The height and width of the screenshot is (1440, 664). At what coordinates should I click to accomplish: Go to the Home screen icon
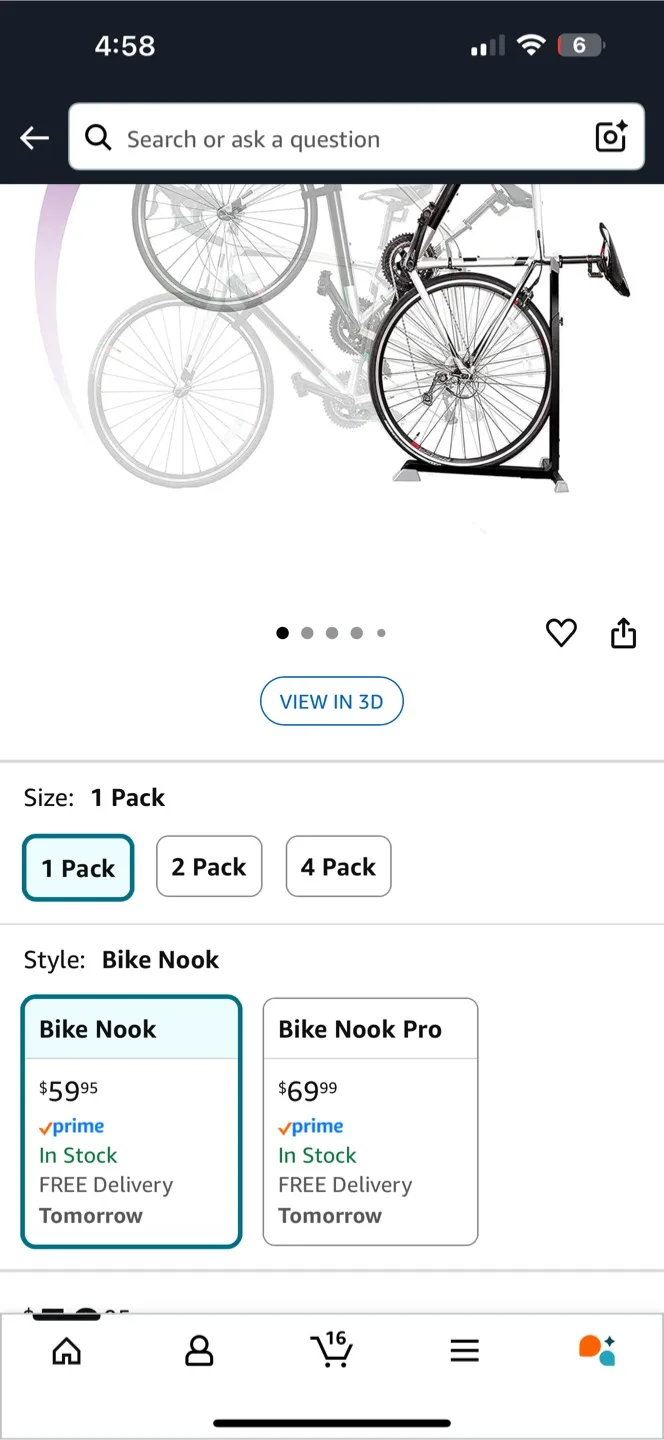(x=66, y=1350)
